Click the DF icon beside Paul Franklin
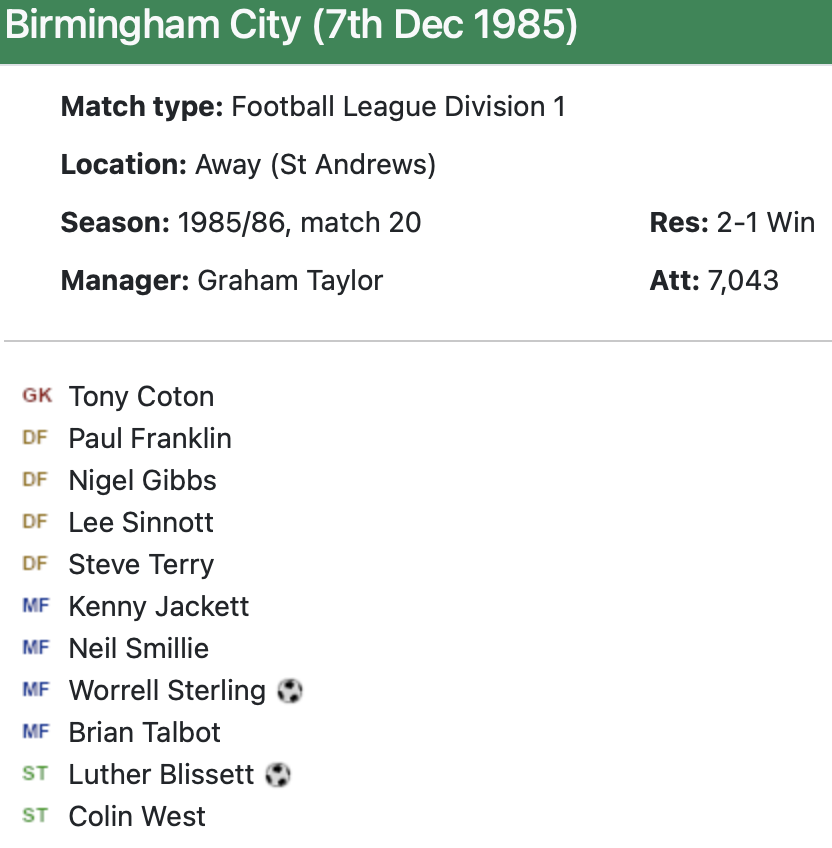832x848 pixels. click(x=35, y=438)
